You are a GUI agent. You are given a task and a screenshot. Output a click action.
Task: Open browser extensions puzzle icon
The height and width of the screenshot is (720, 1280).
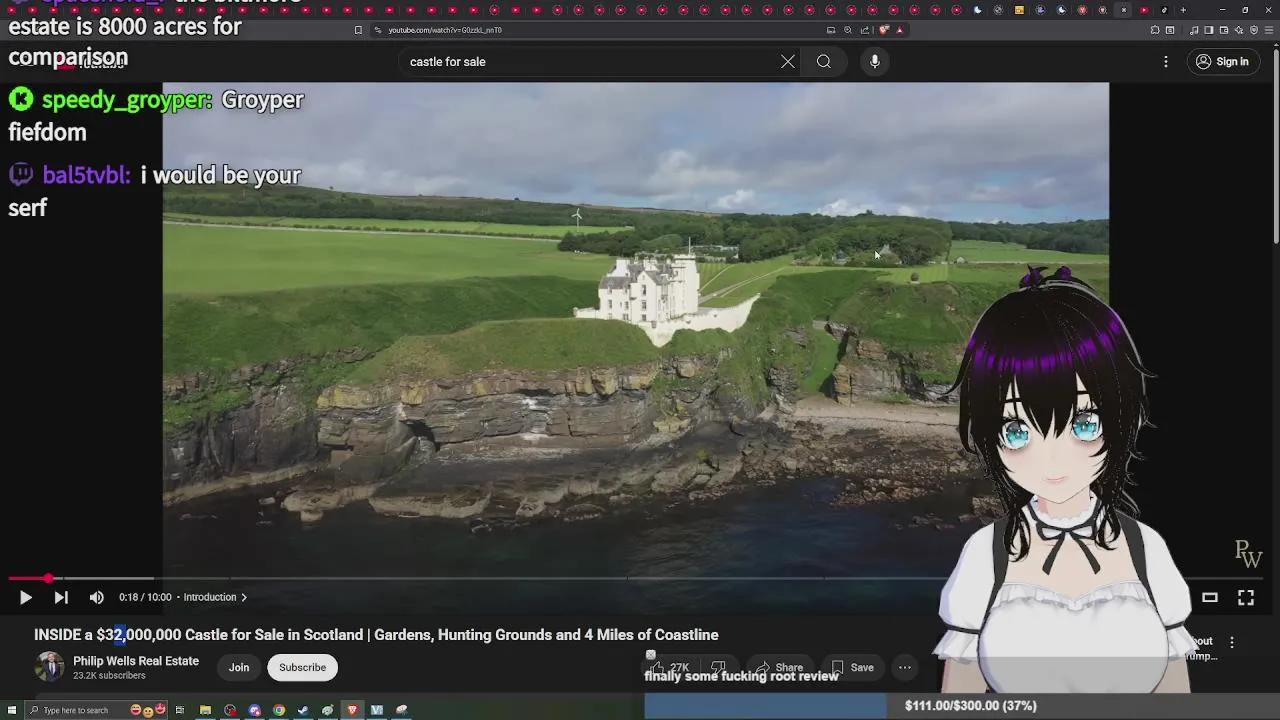1155,30
